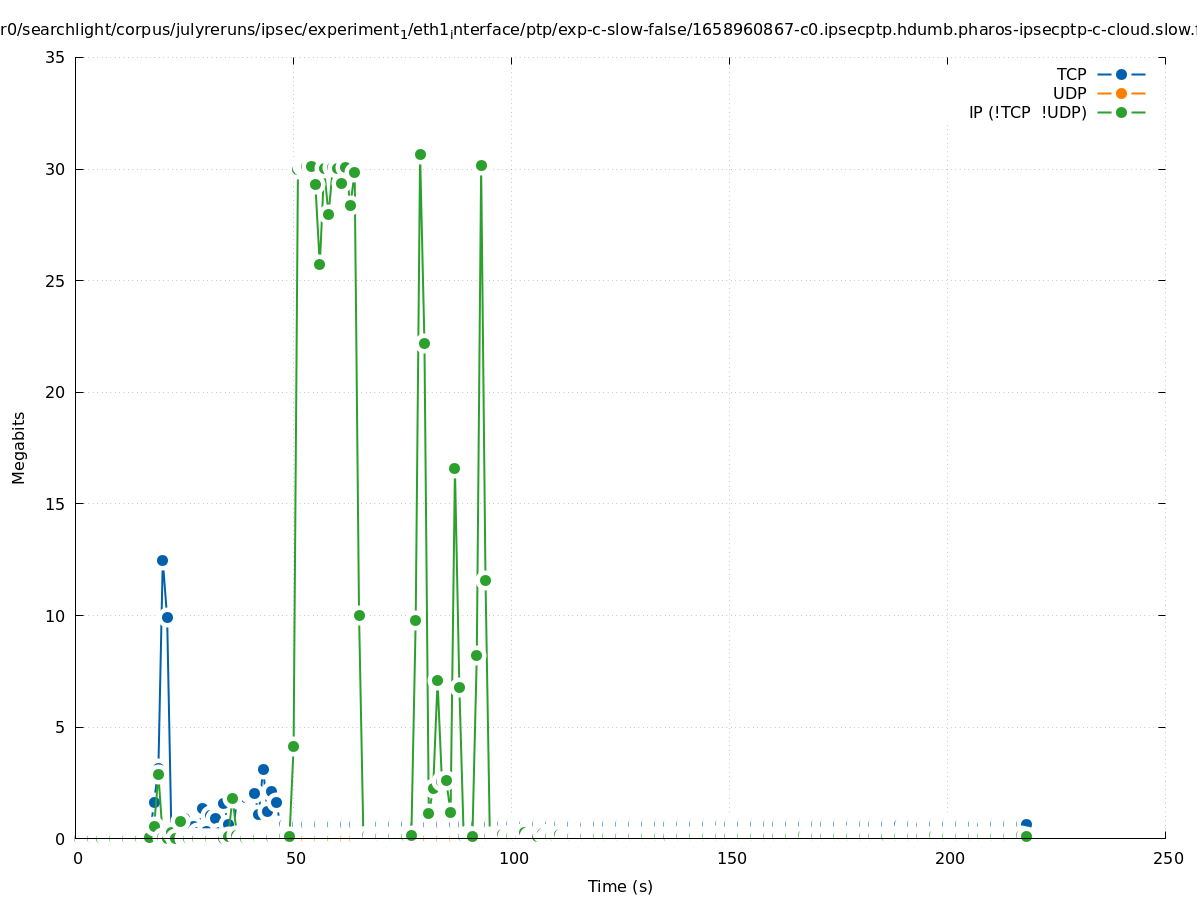The image size is (1197, 900).
Task: Click the orange UDP legend marker
Action: [x=1121, y=93]
